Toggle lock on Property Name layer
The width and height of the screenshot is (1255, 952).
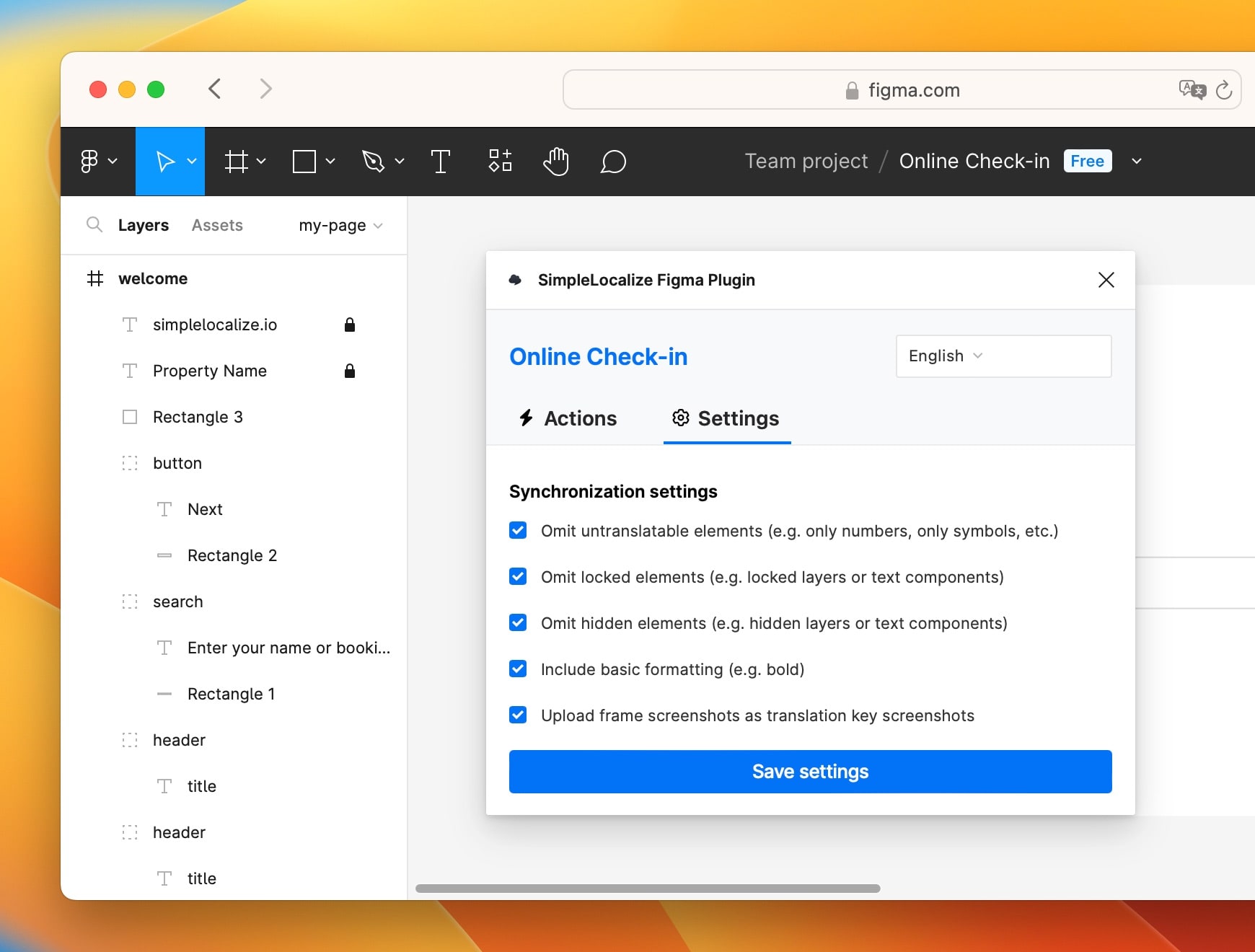click(350, 371)
